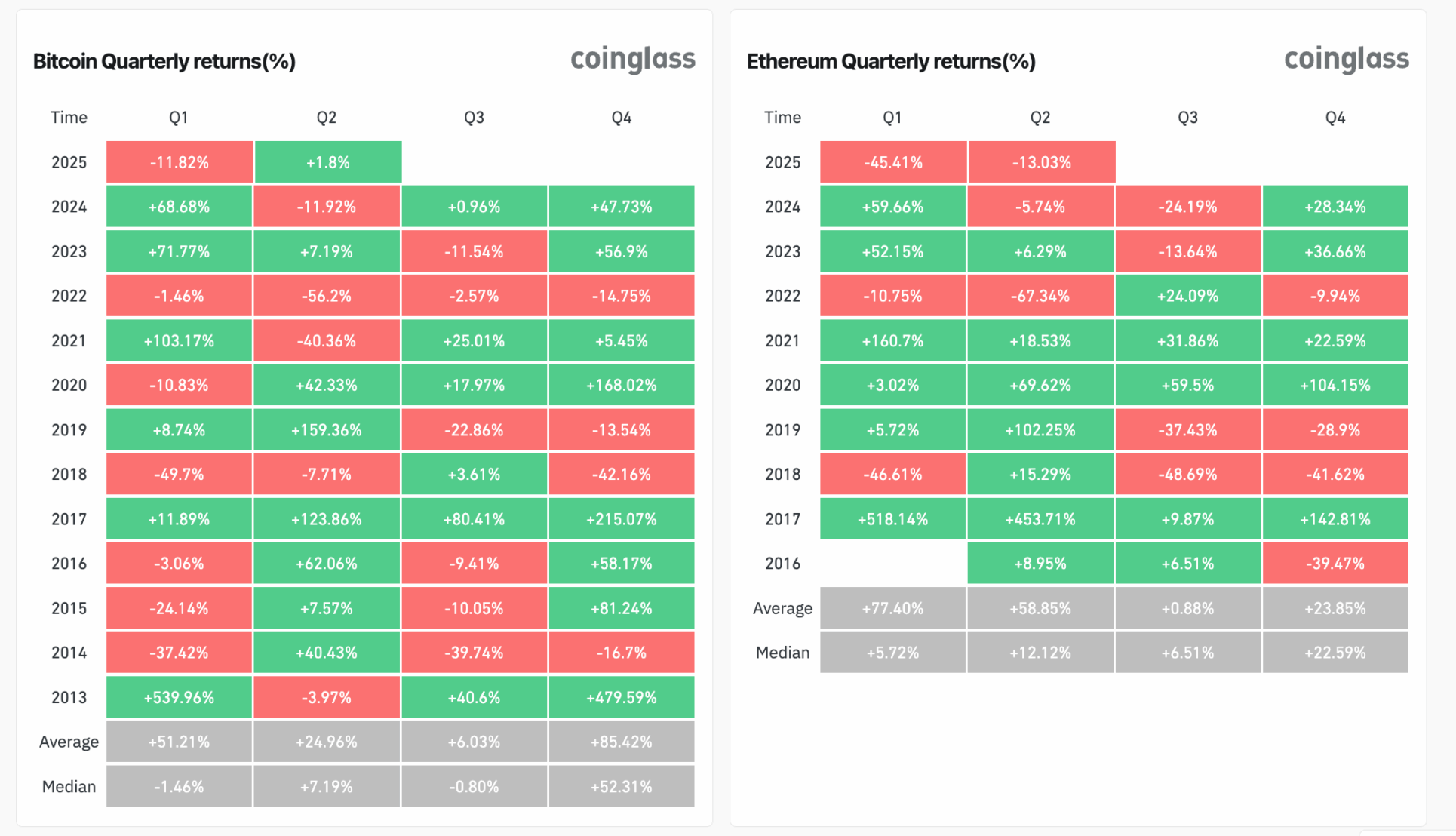Click Ethereum 2025 Q2 cell -13.03%
The height and width of the screenshot is (836, 1456).
click(x=1041, y=162)
